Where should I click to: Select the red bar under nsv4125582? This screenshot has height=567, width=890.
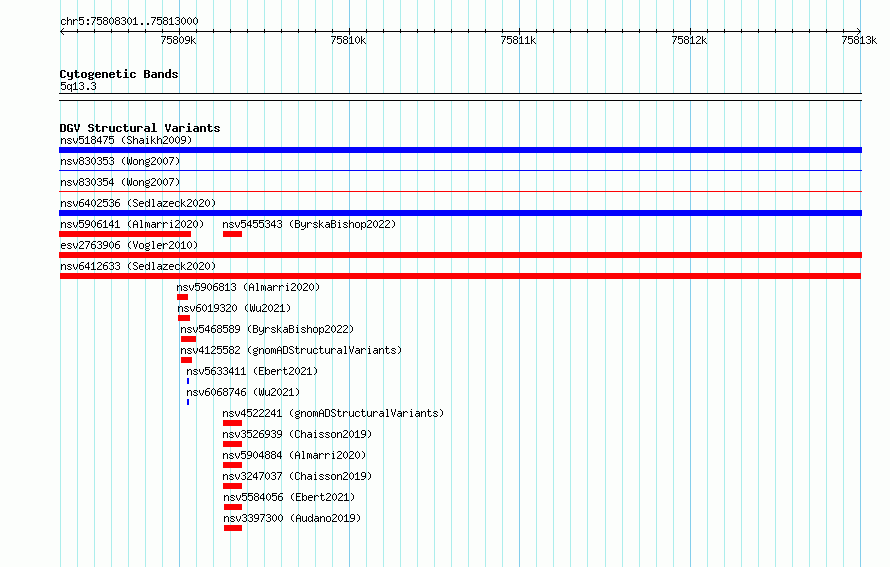coord(187,360)
